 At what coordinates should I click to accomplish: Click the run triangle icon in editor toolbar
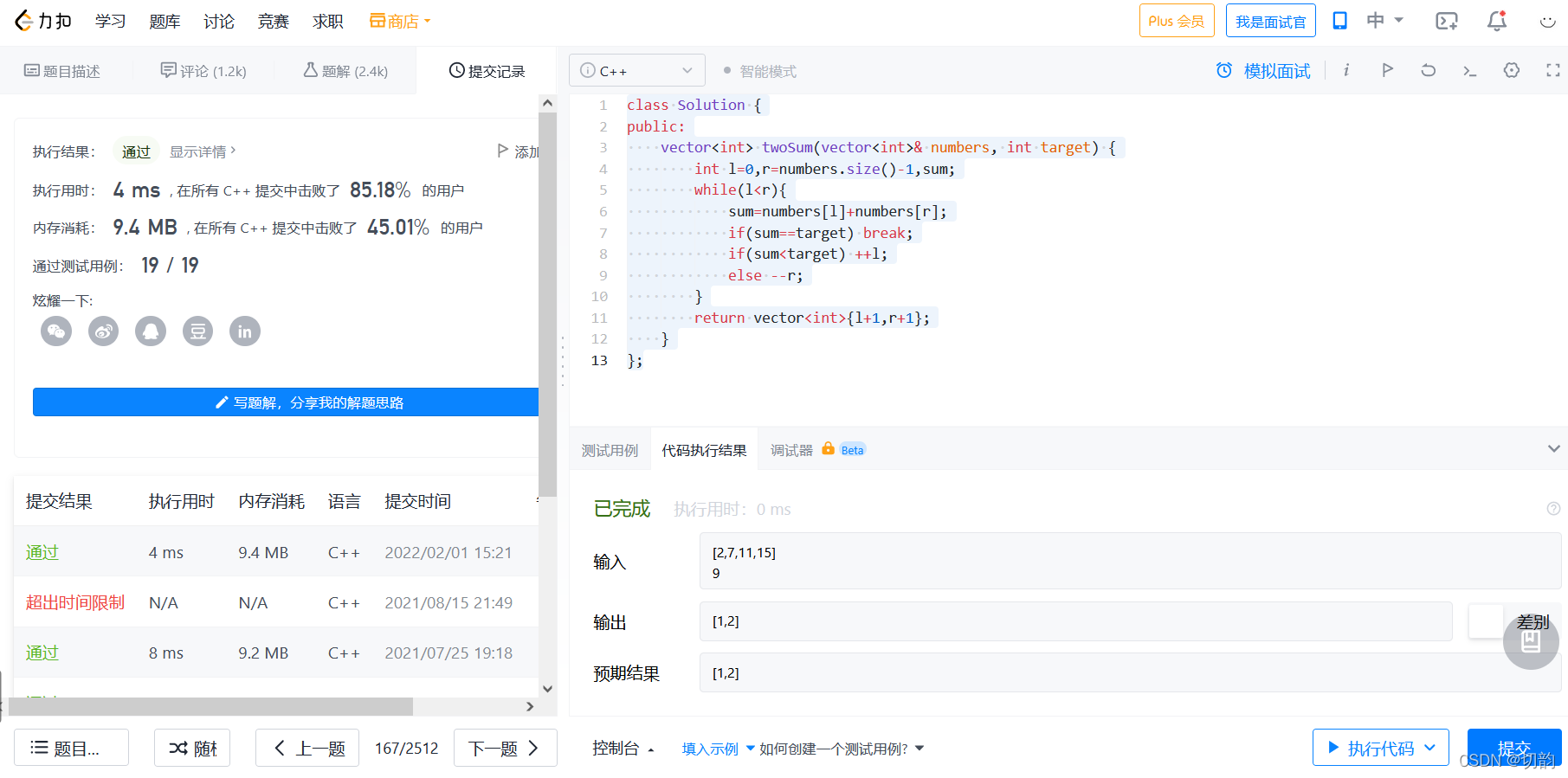pos(1387,70)
